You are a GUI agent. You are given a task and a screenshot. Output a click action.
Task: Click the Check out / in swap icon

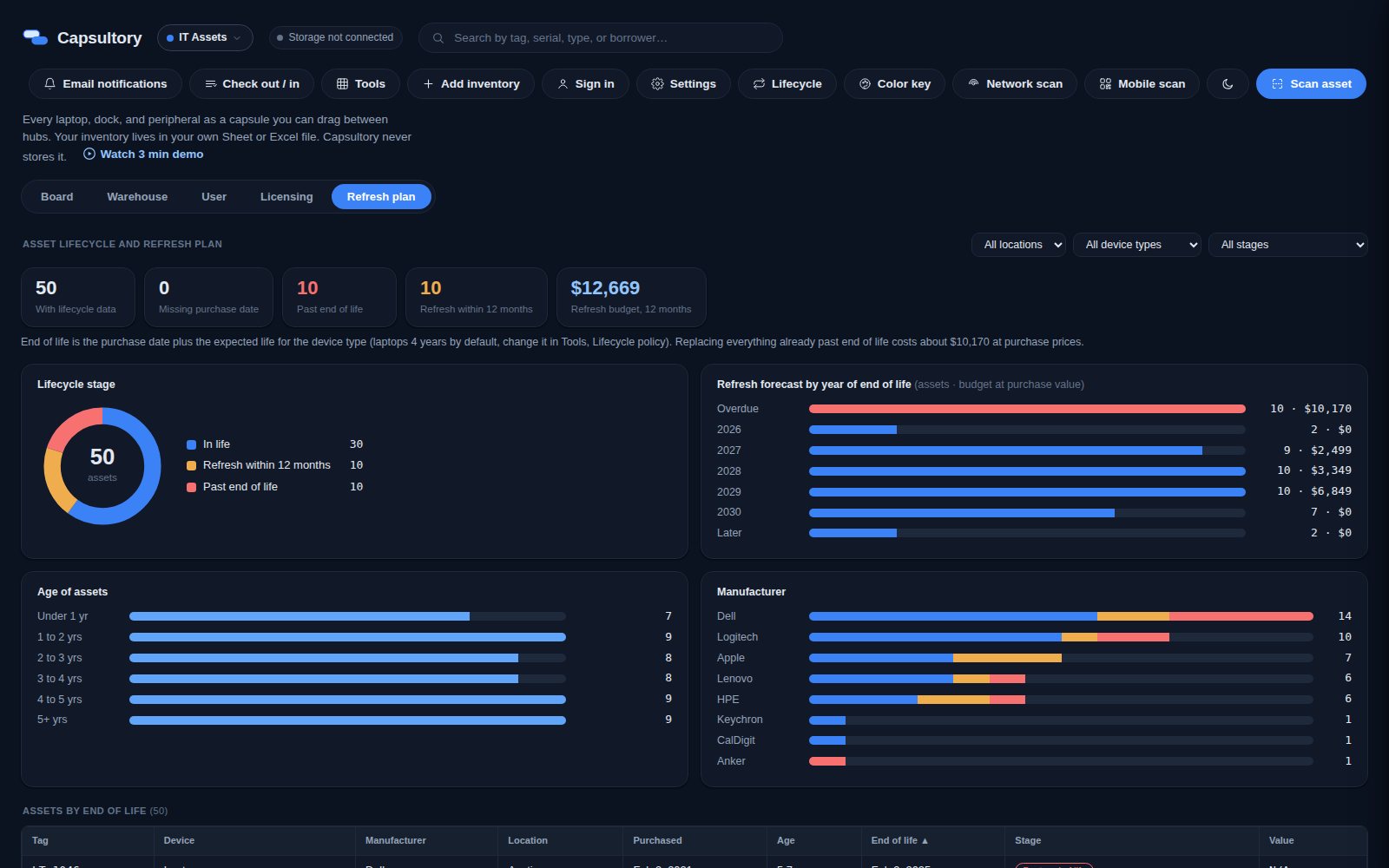pos(210,84)
